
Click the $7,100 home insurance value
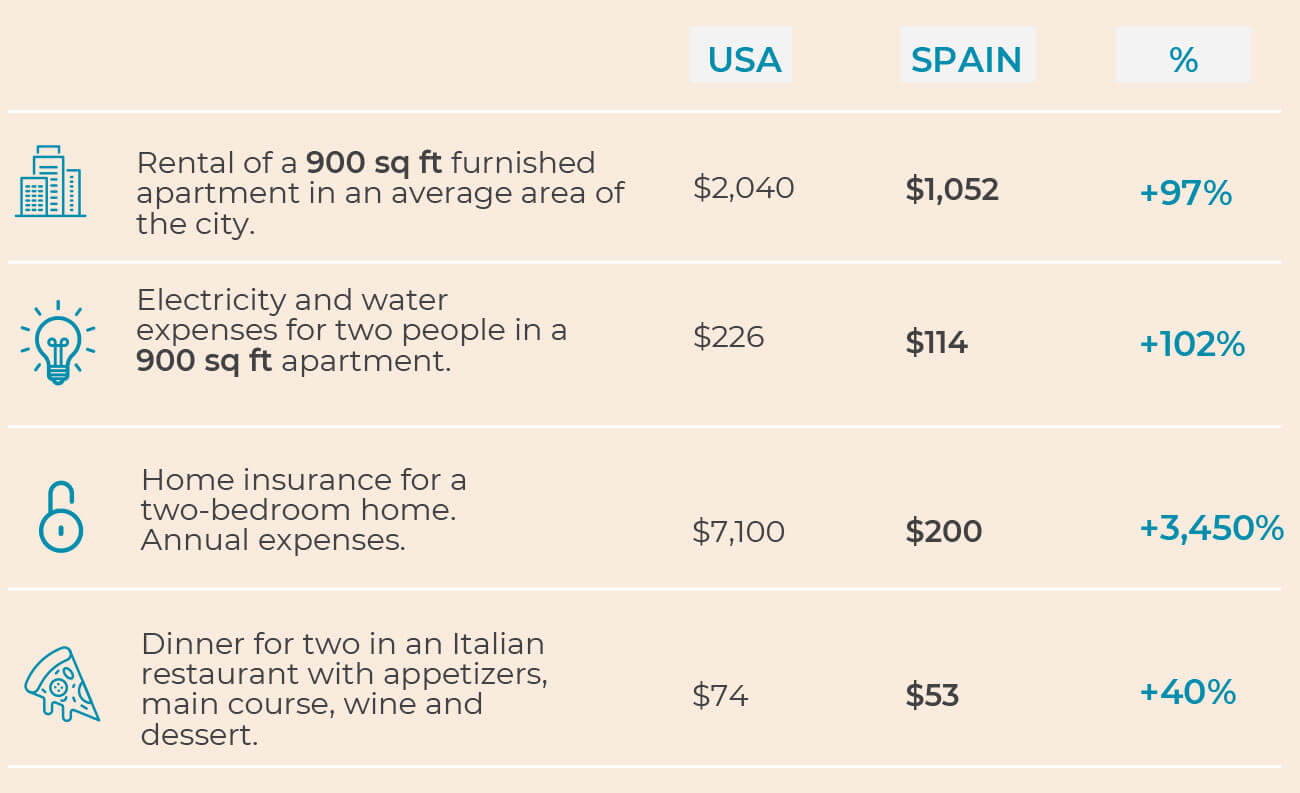[738, 531]
